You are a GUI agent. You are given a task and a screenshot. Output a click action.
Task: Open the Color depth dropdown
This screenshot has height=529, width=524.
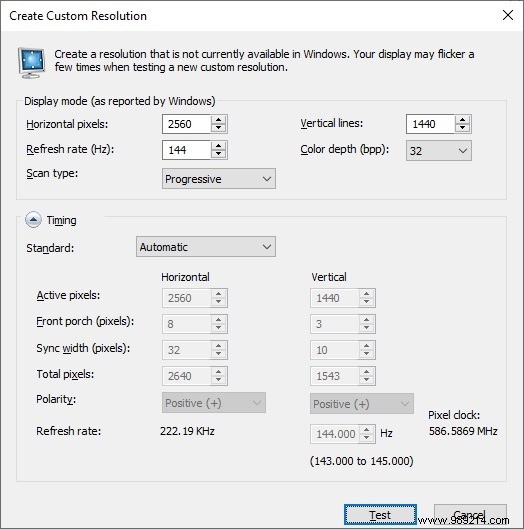(x=439, y=150)
